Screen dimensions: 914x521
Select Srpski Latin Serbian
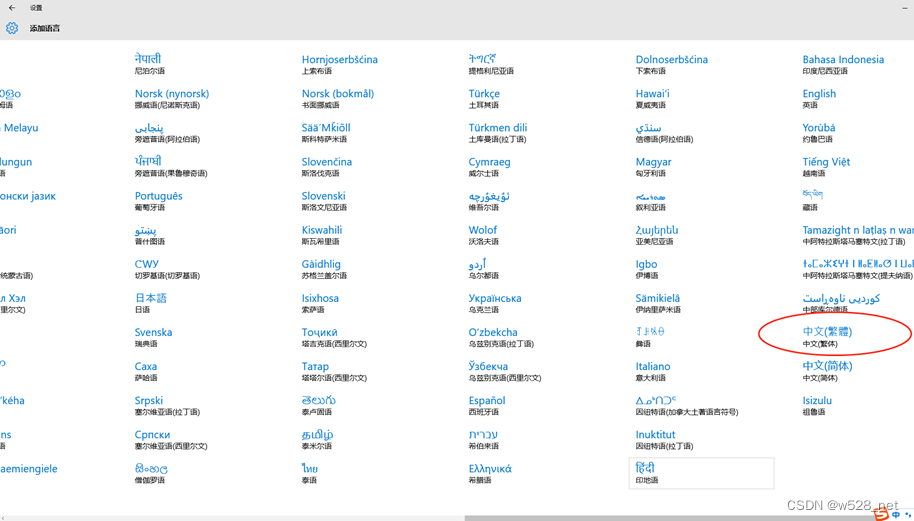click(x=167, y=406)
